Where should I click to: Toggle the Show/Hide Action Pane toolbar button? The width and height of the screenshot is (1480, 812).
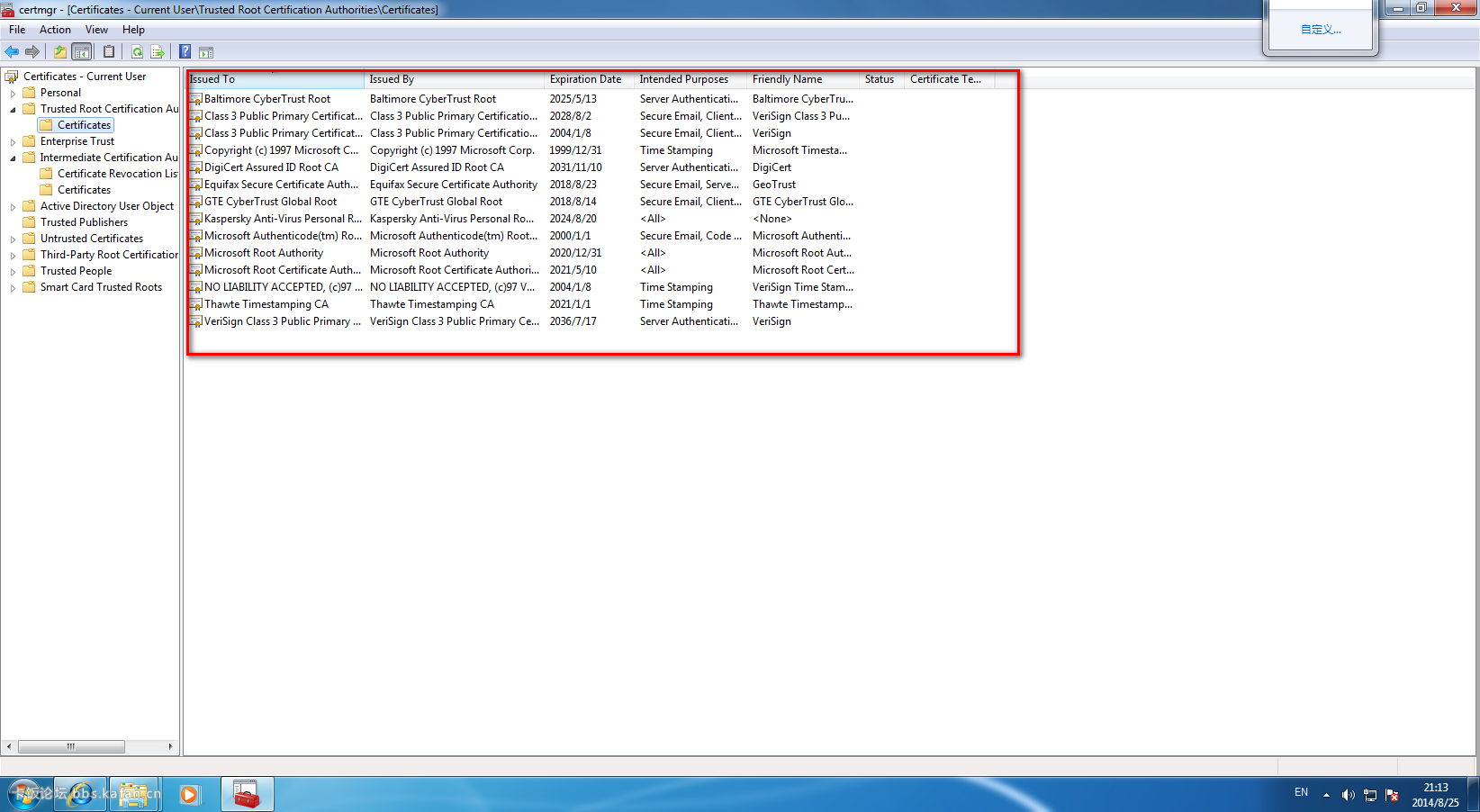click(x=206, y=52)
